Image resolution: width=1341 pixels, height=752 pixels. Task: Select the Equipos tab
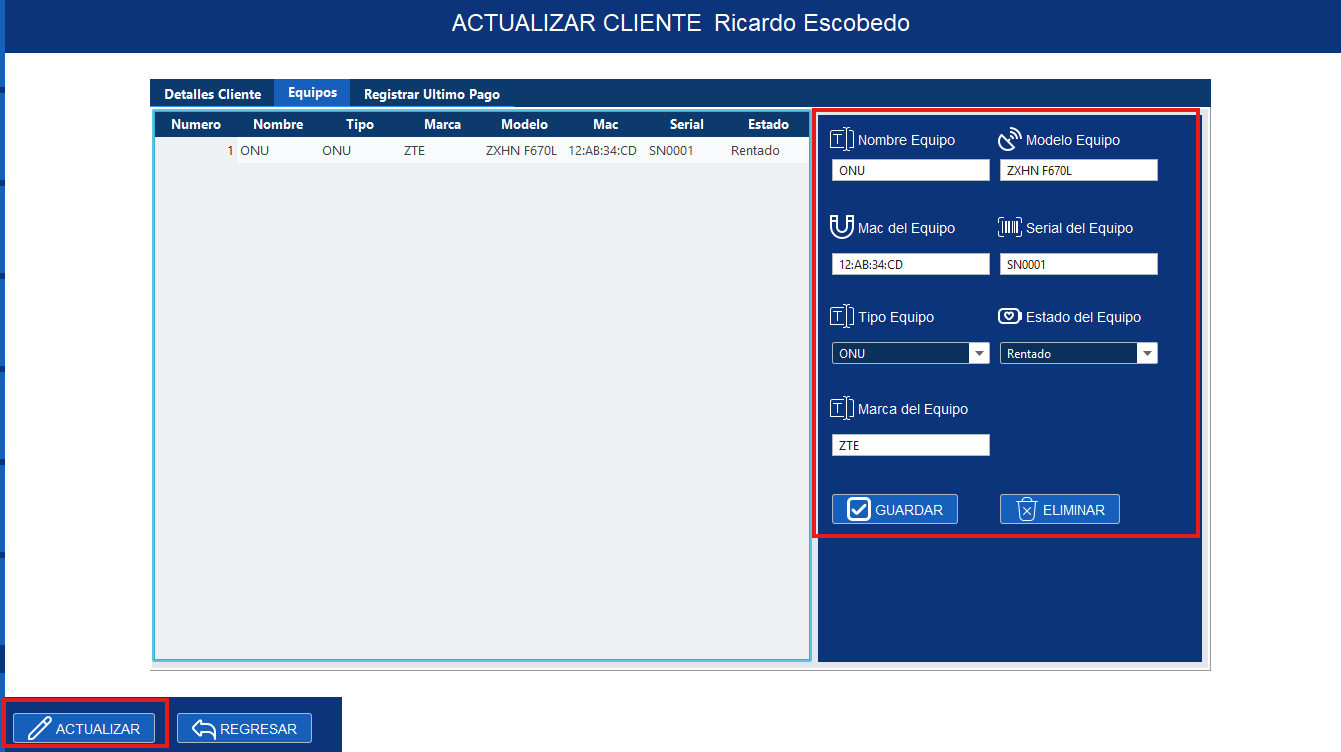point(311,92)
